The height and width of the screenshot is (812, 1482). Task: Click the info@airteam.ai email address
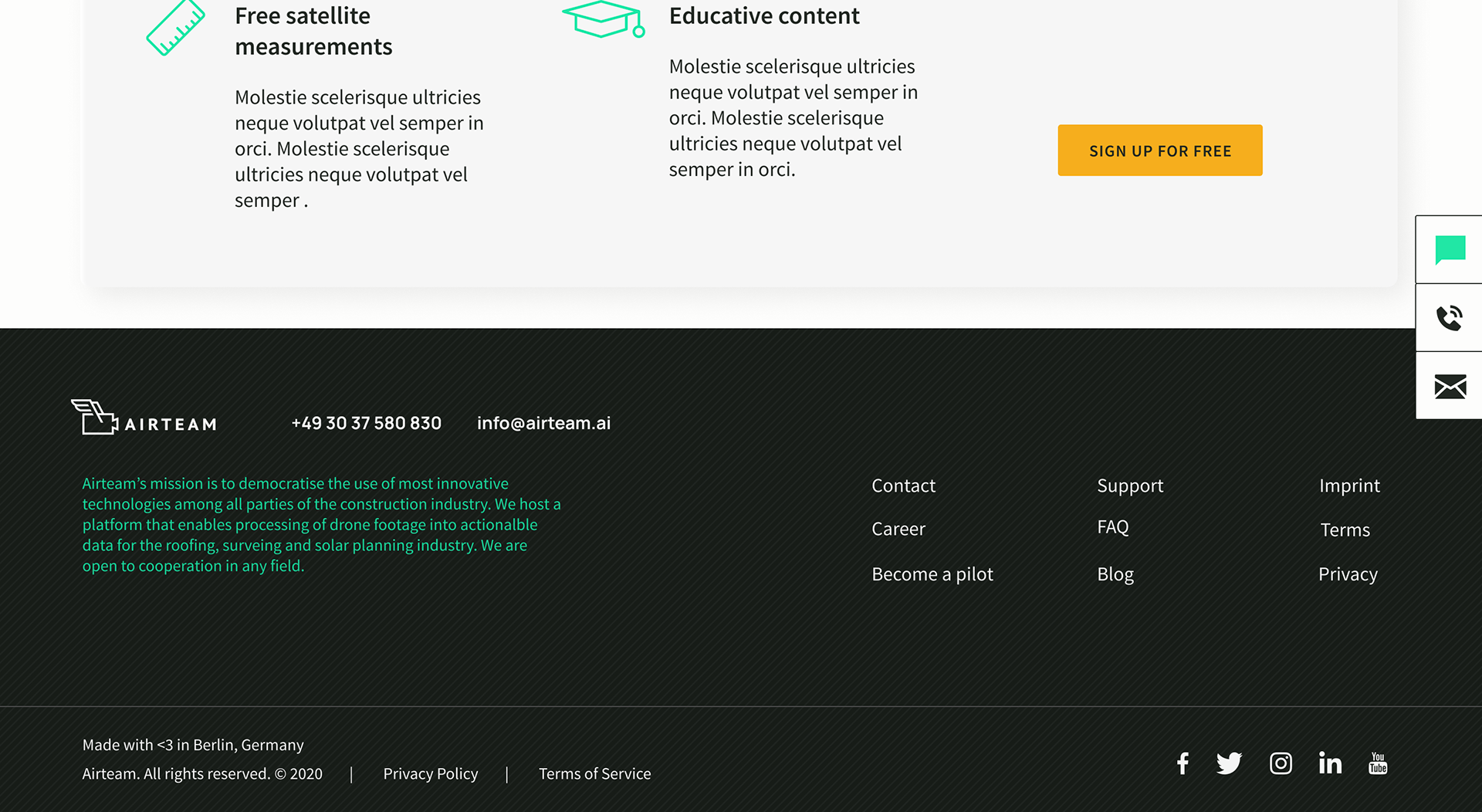tap(543, 423)
